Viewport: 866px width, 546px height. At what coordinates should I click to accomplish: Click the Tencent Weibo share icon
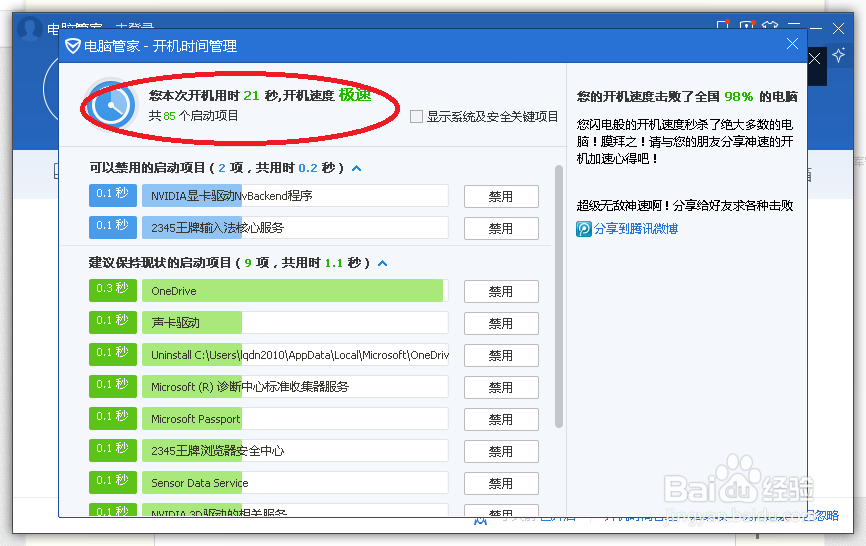(583, 229)
